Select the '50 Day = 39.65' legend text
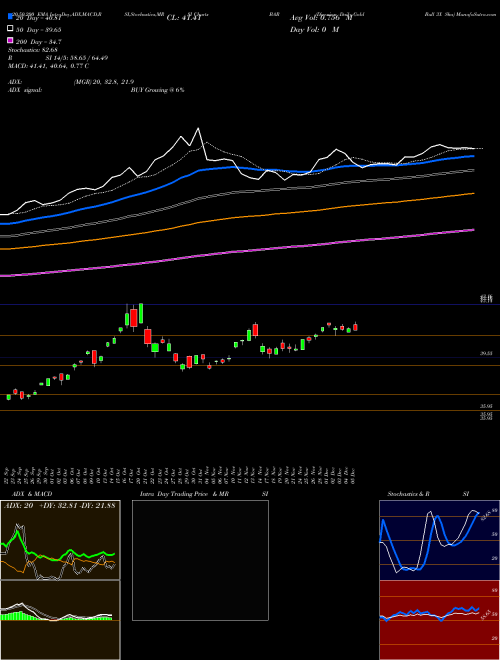The height and width of the screenshot is (660, 500). (x=38, y=29)
